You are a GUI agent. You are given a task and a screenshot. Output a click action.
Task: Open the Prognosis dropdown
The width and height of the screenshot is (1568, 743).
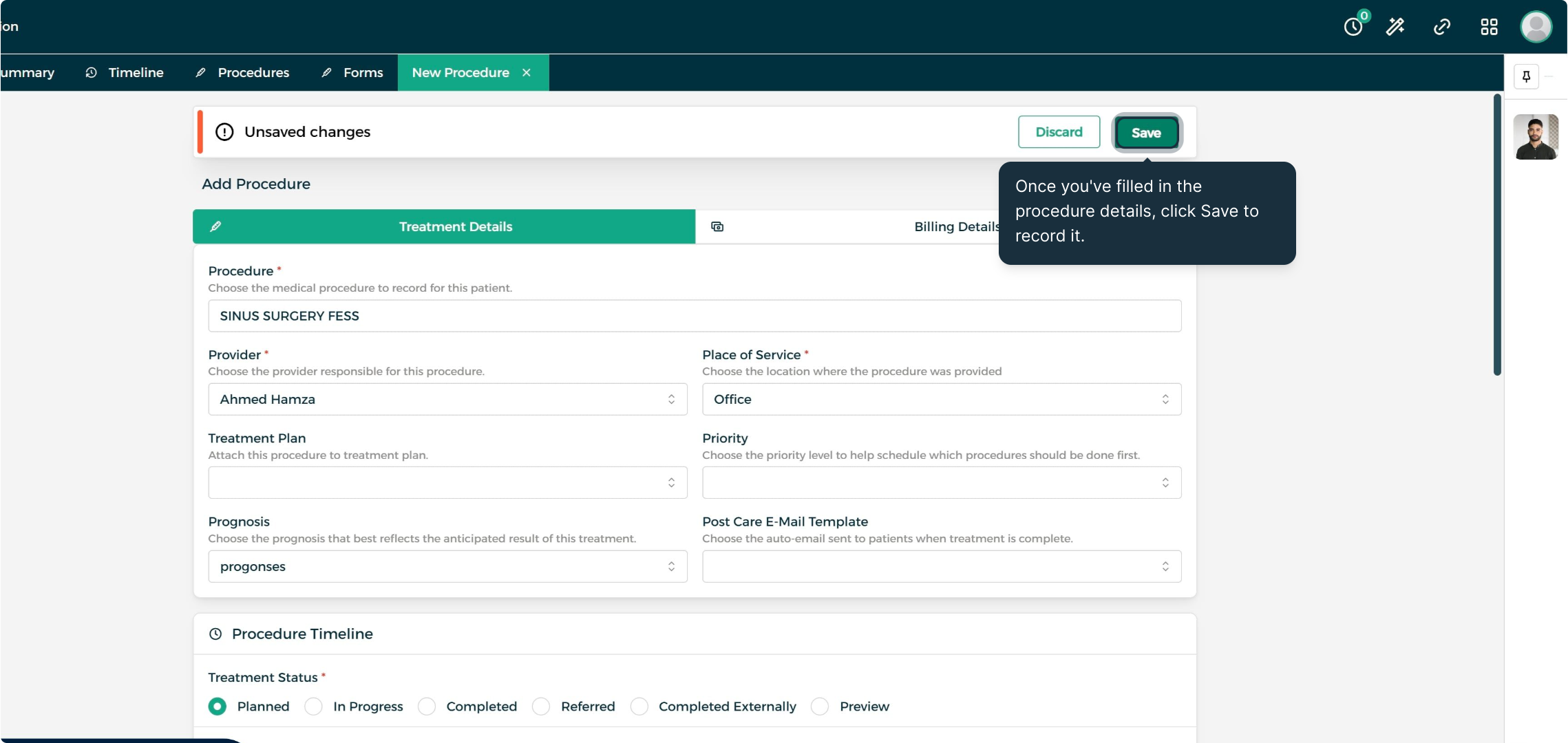tap(447, 566)
